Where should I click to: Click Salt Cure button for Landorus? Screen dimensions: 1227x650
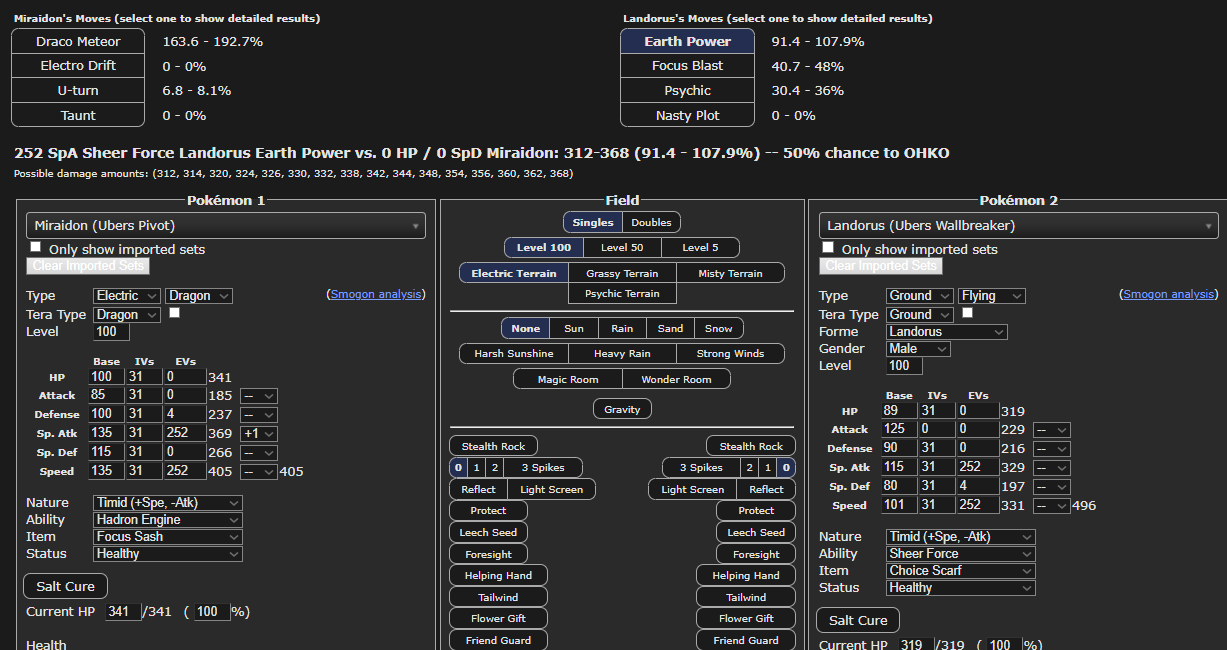858,620
